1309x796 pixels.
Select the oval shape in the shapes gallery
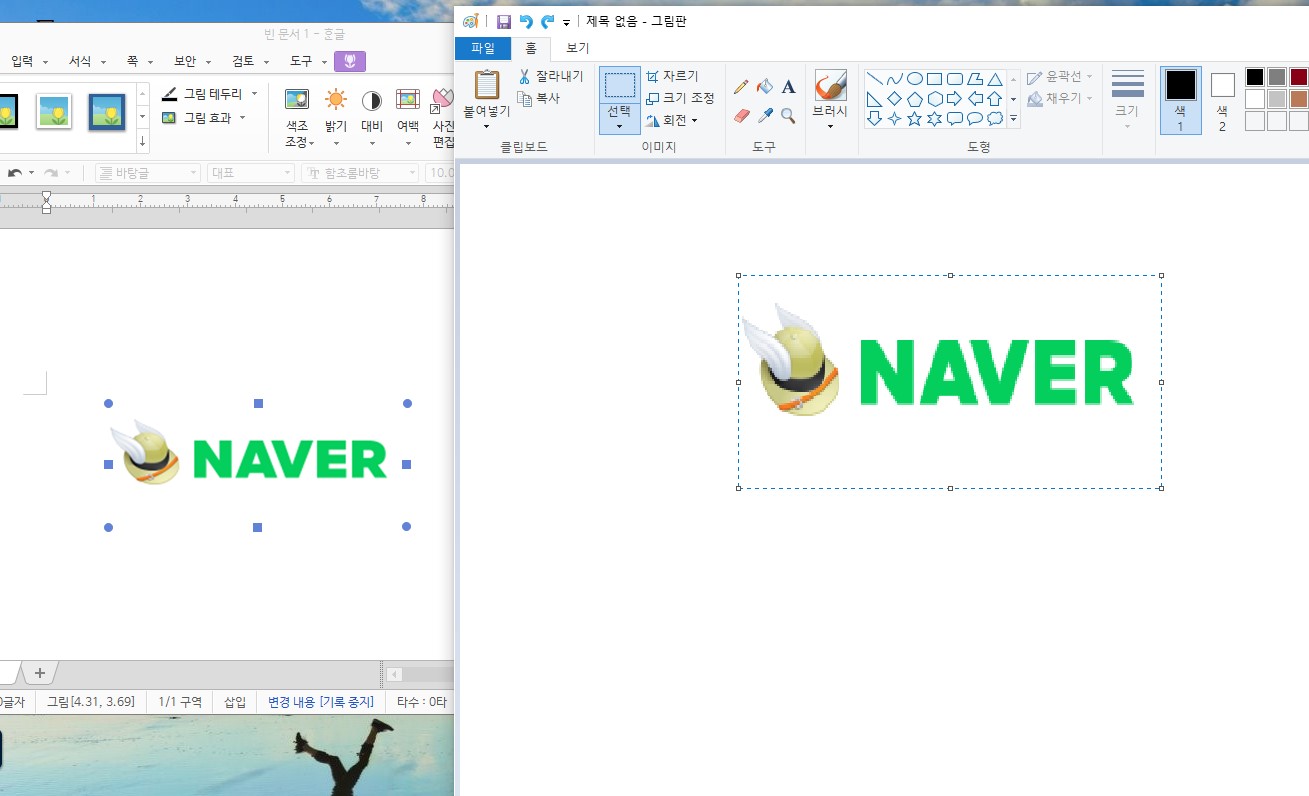tap(914, 79)
